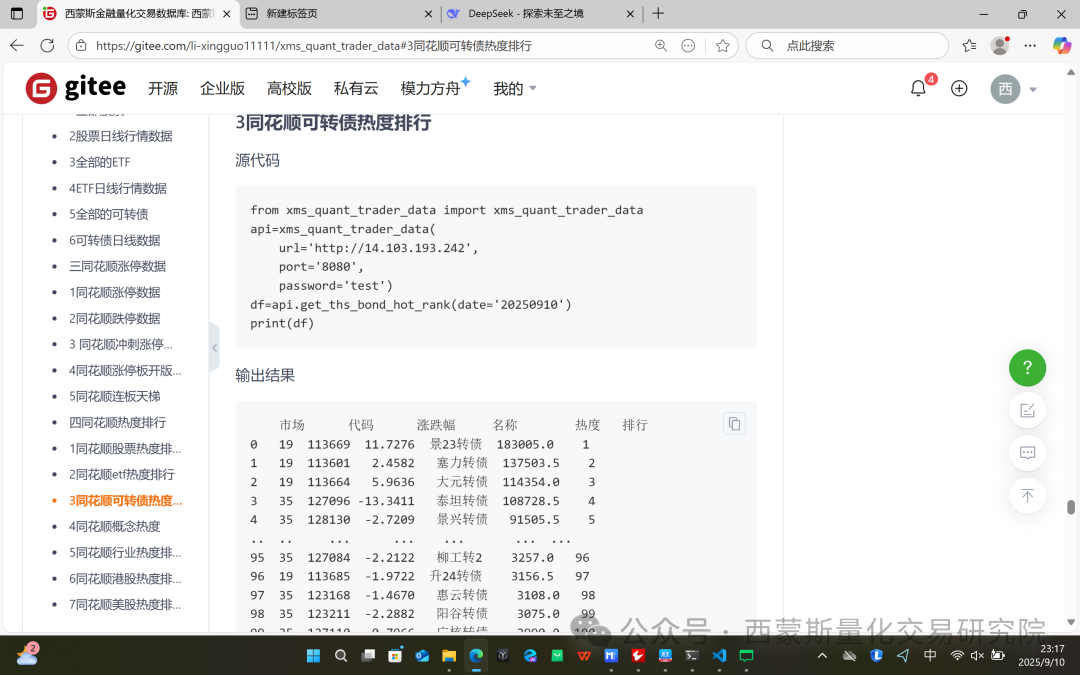Click the feedback edit floating icon
This screenshot has height=675, width=1080.
click(1027, 411)
